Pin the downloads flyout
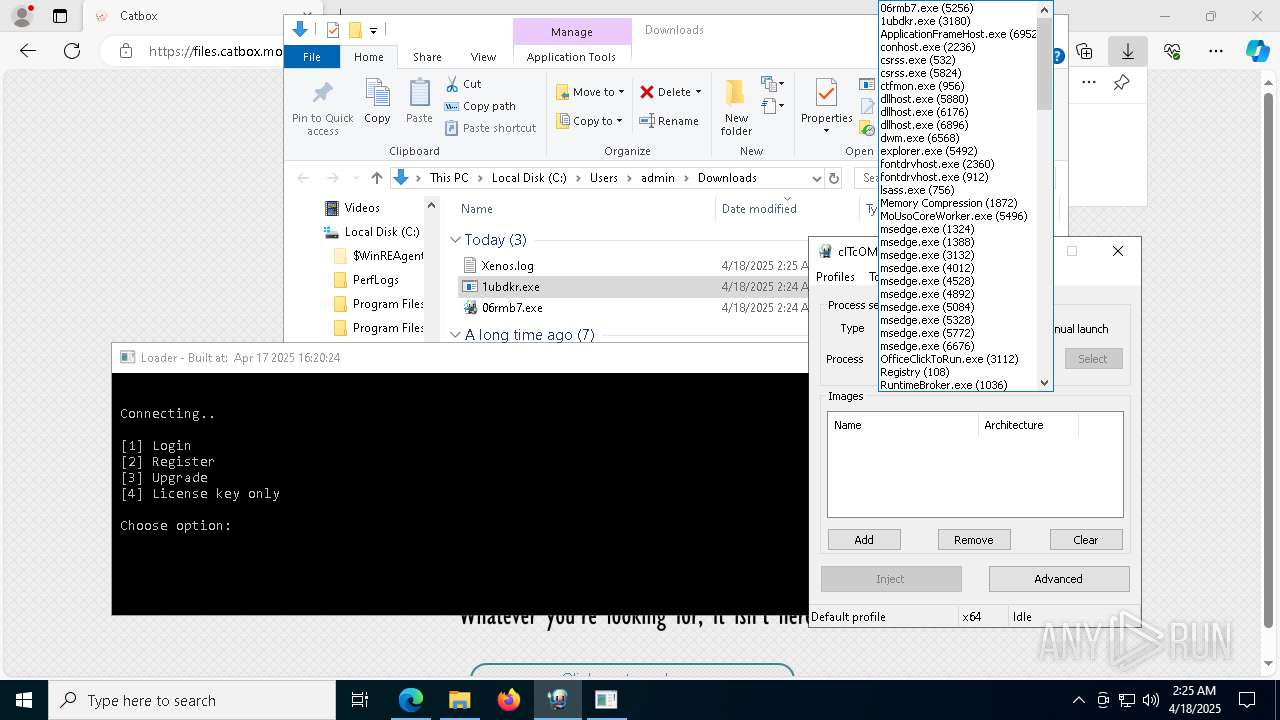Screen dimensions: 1280x720 (x=1122, y=83)
